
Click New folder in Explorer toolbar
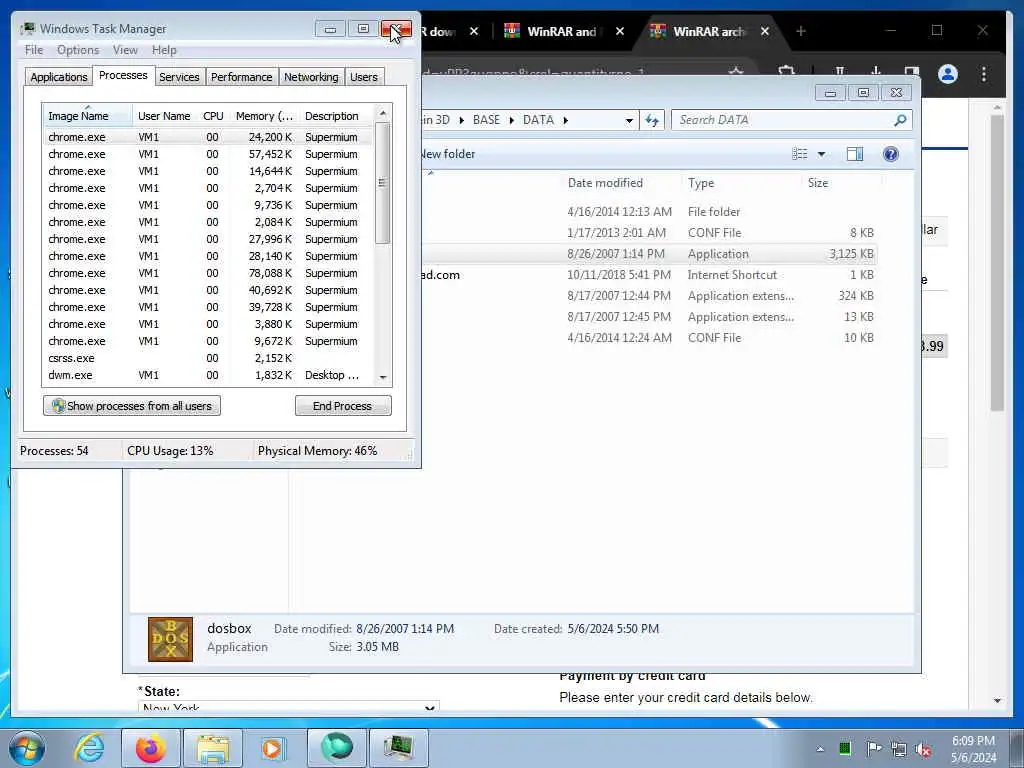[447, 154]
